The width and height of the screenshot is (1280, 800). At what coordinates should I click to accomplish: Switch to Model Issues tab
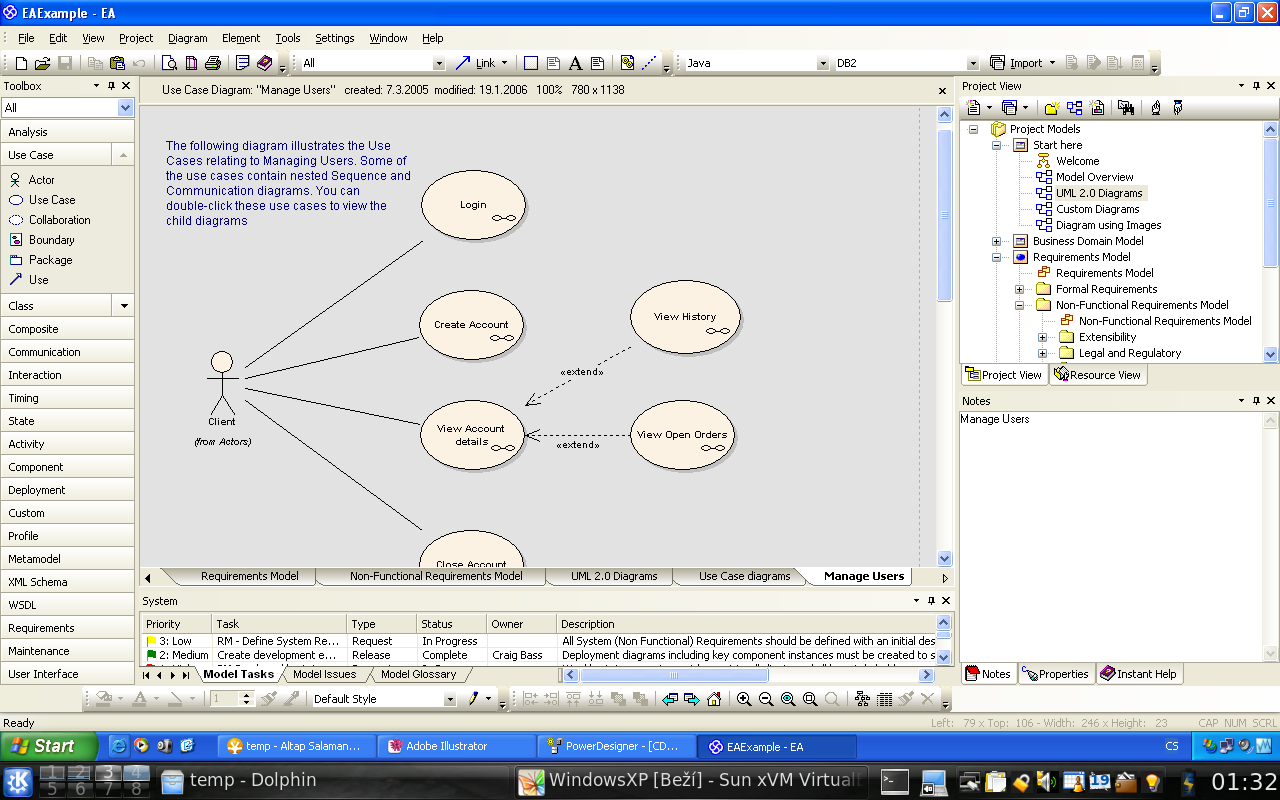[324, 674]
